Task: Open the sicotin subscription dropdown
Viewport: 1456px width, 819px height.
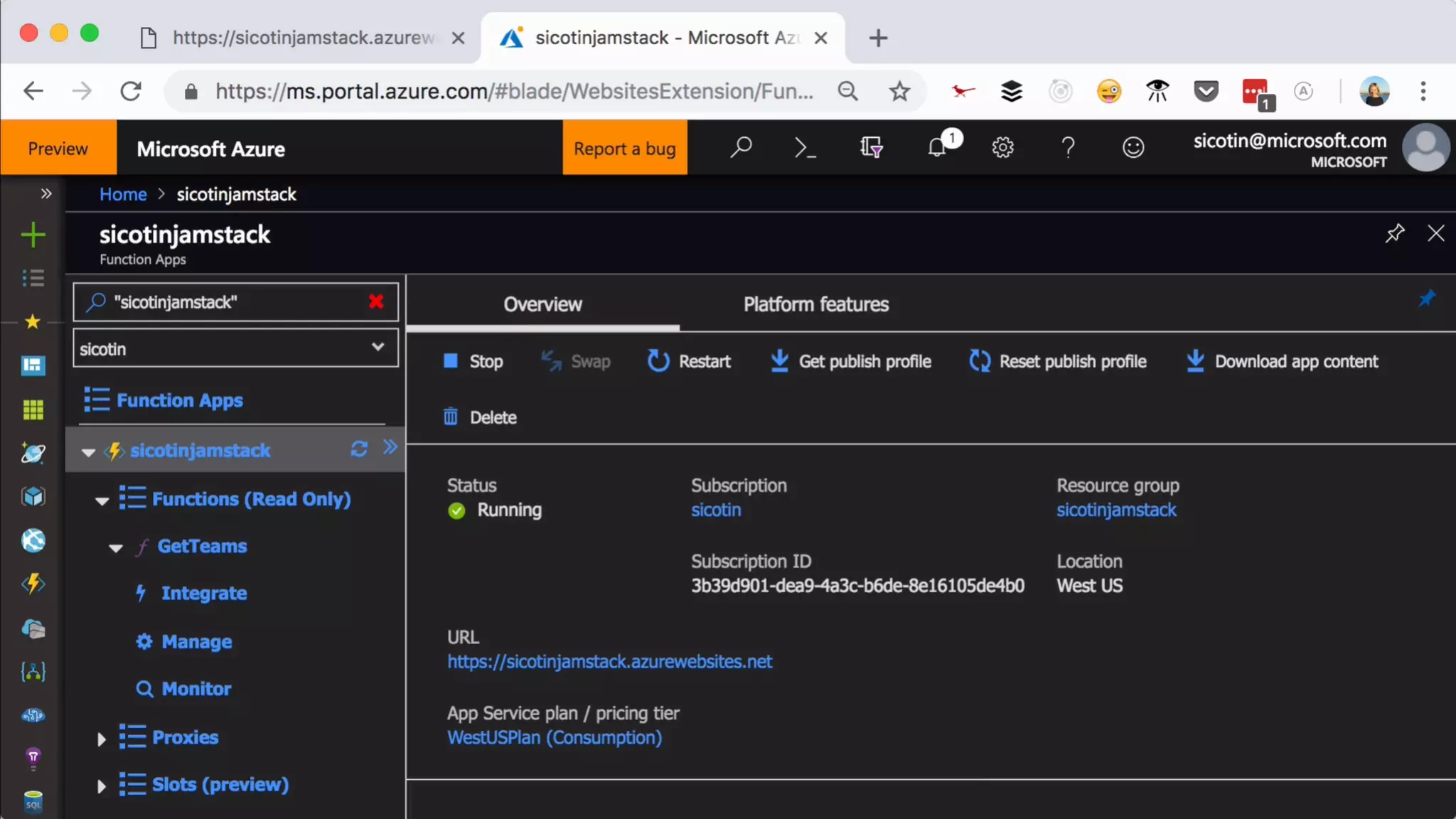Action: click(x=235, y=348)
